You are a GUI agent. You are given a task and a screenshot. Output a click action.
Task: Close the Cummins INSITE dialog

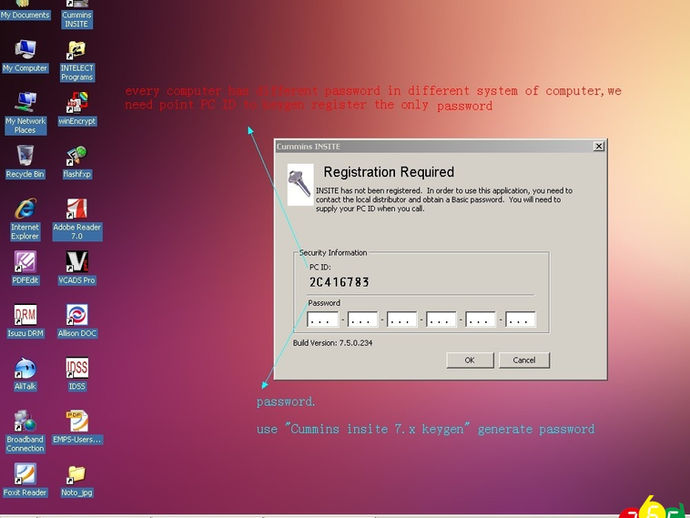click(x=598, y=146)
